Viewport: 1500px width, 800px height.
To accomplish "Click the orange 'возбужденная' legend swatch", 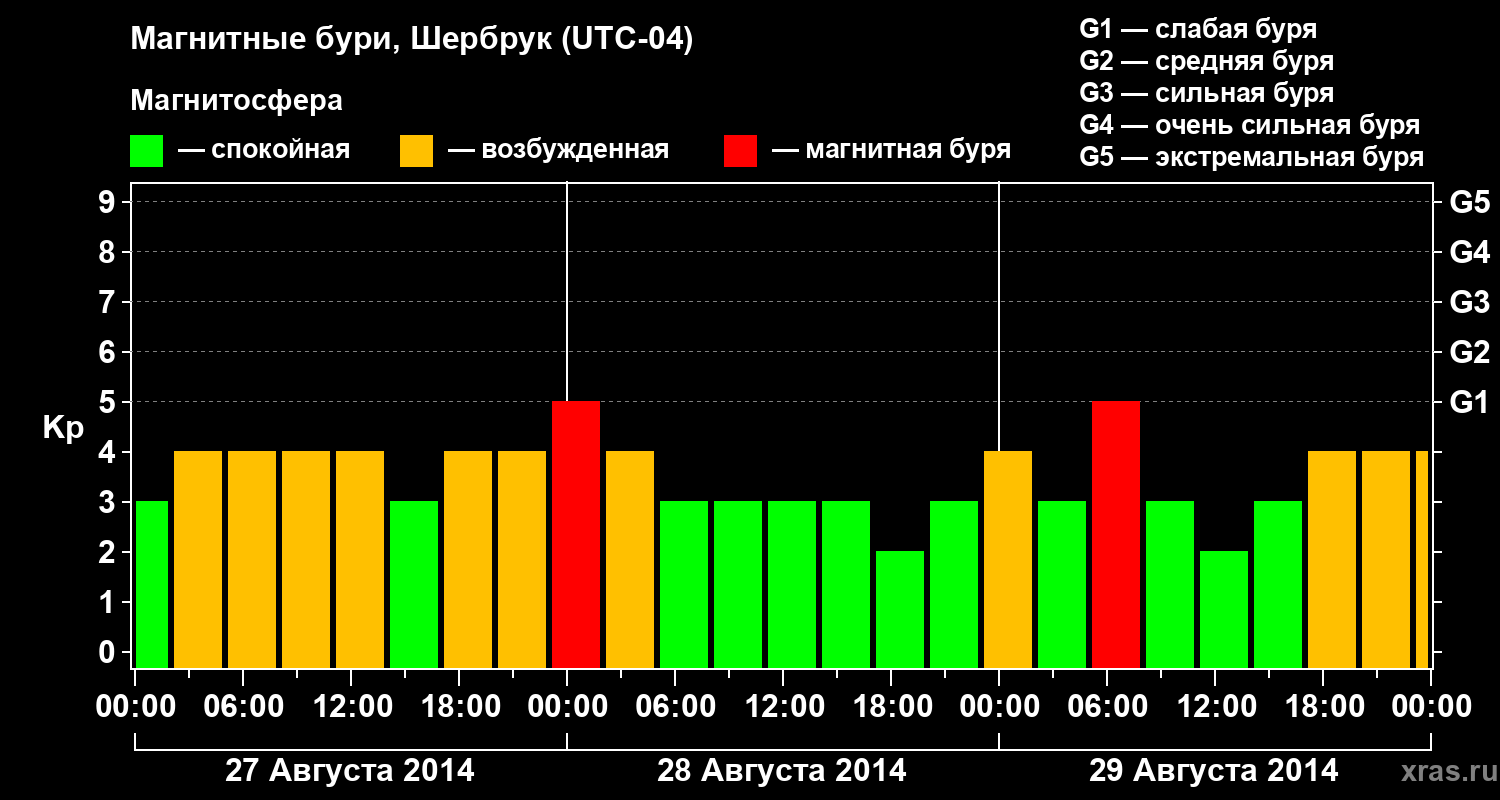I will point(416,151).
